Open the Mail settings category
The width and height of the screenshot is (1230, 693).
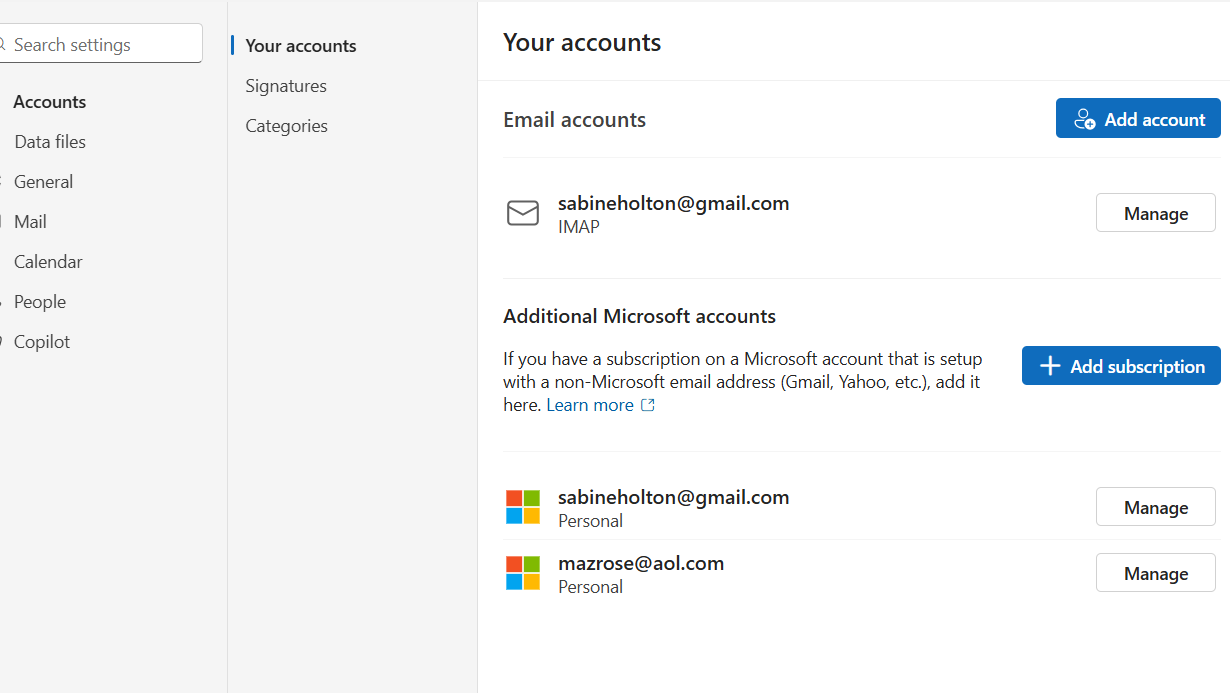coord(30,222)
